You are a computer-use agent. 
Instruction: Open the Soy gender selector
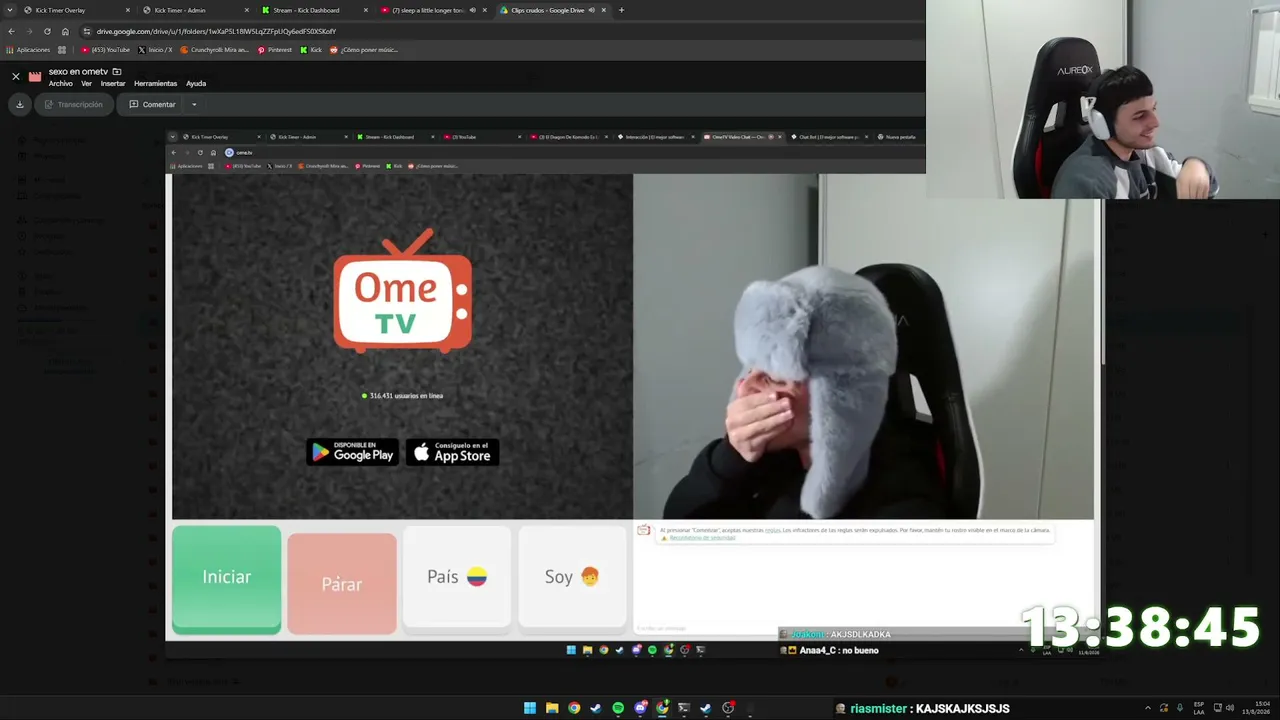pyautogui.click(x=572, y=577)
